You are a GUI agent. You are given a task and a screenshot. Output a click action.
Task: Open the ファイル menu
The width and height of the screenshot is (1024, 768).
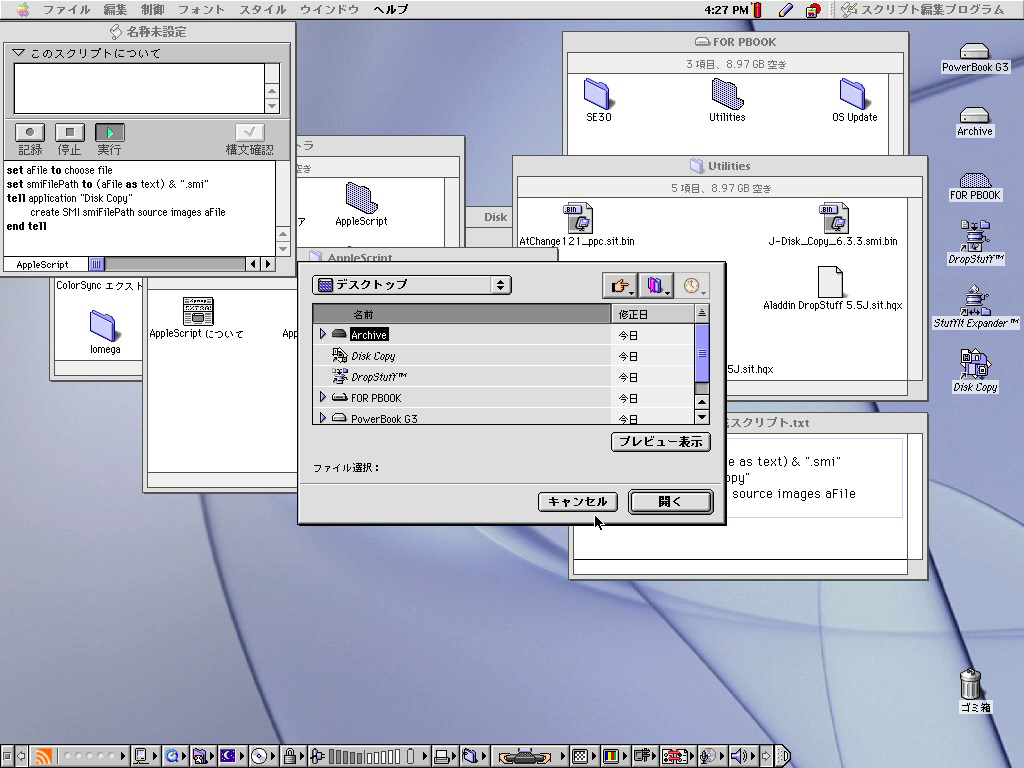pos(66,9)
